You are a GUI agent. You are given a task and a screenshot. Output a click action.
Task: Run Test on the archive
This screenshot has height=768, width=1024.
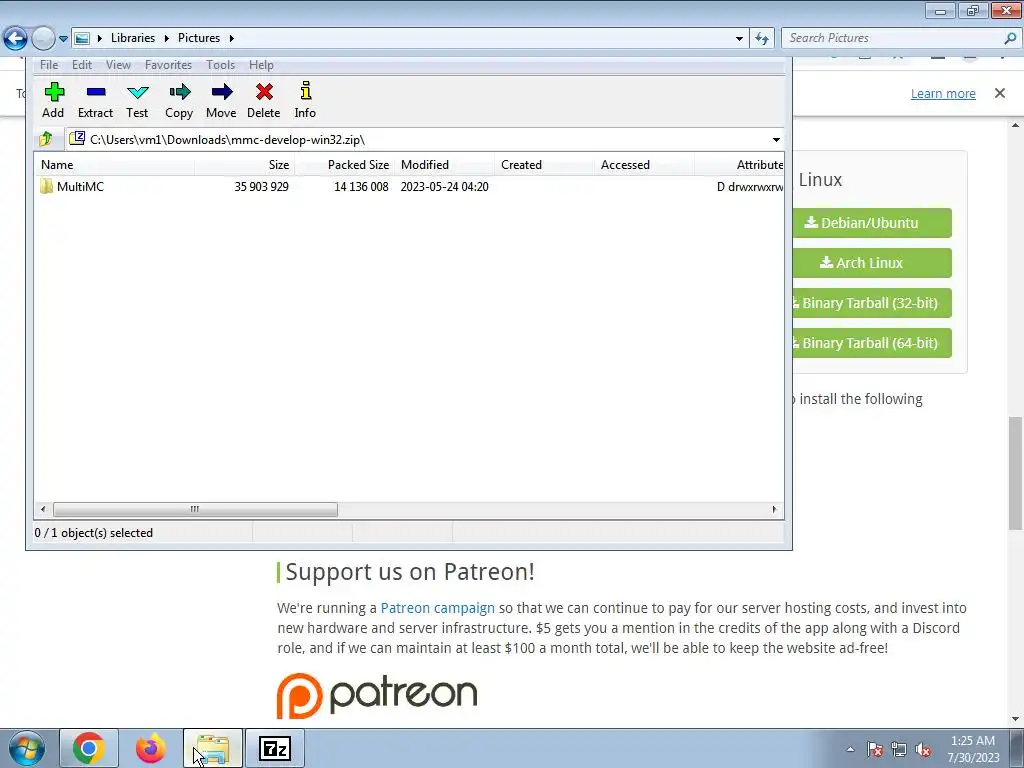coord(137,100)
